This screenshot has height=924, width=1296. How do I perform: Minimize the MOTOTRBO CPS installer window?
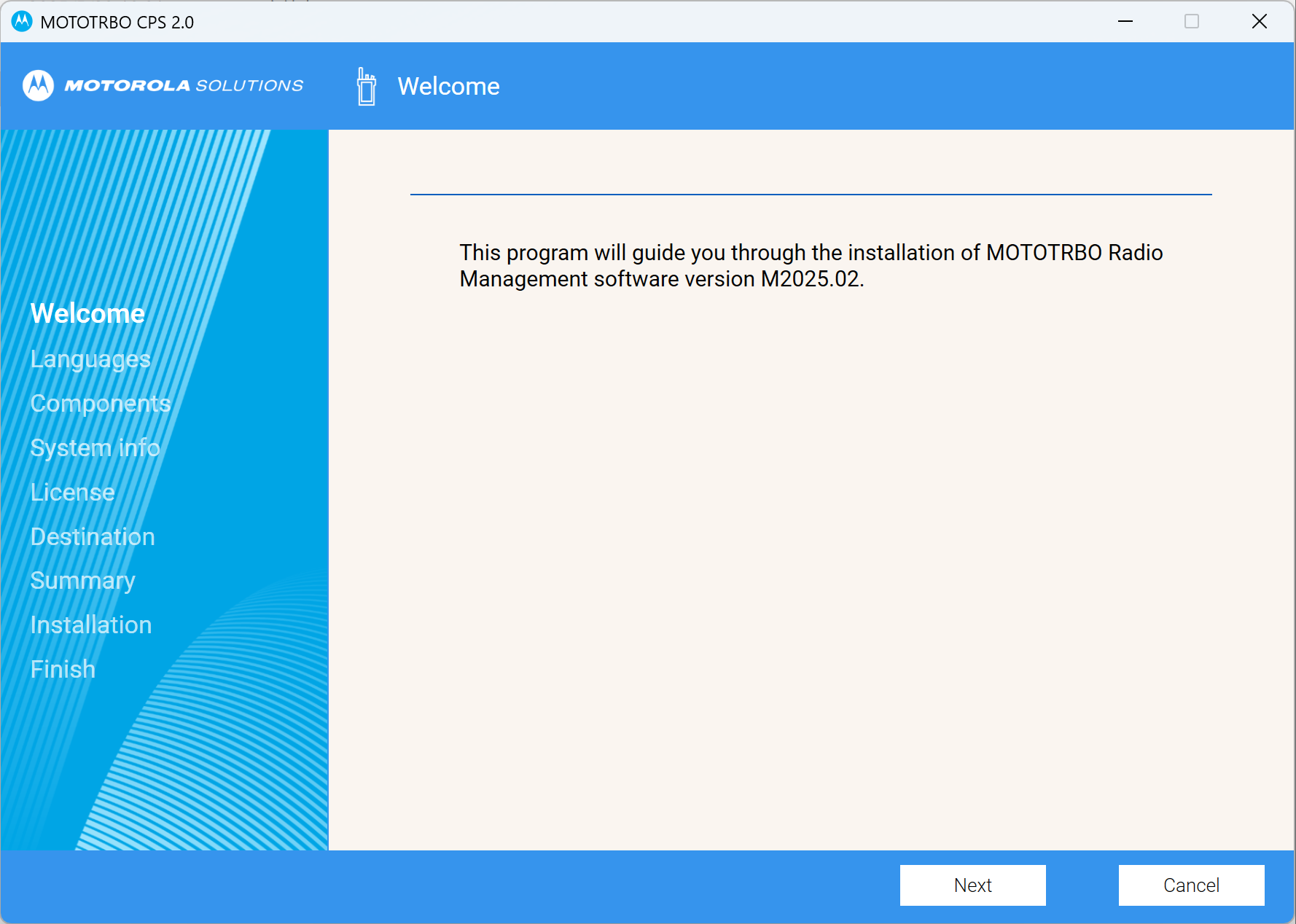pyautogui.click(x=1125, y=22)
